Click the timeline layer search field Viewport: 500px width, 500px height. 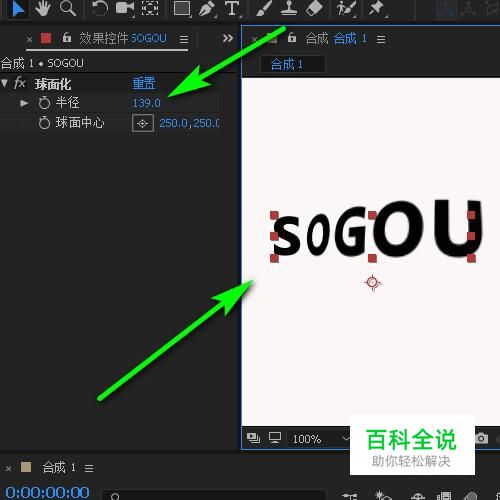point(213,495)
